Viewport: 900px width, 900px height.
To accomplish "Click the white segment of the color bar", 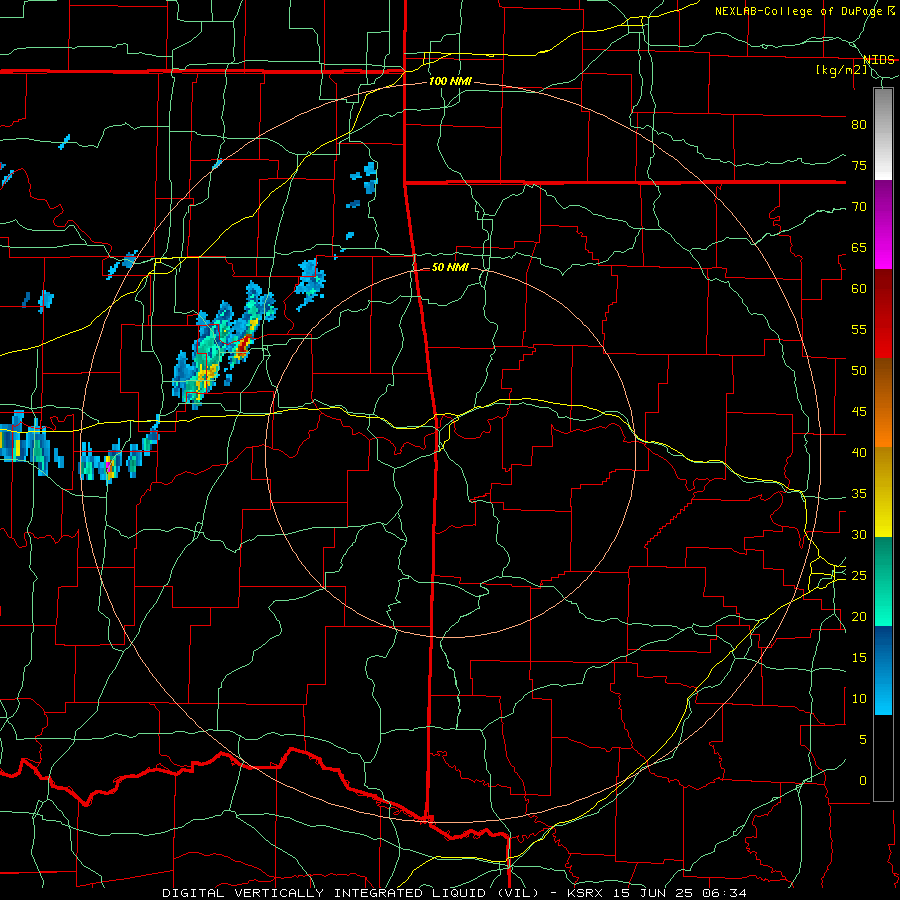I will click(883, 134).
